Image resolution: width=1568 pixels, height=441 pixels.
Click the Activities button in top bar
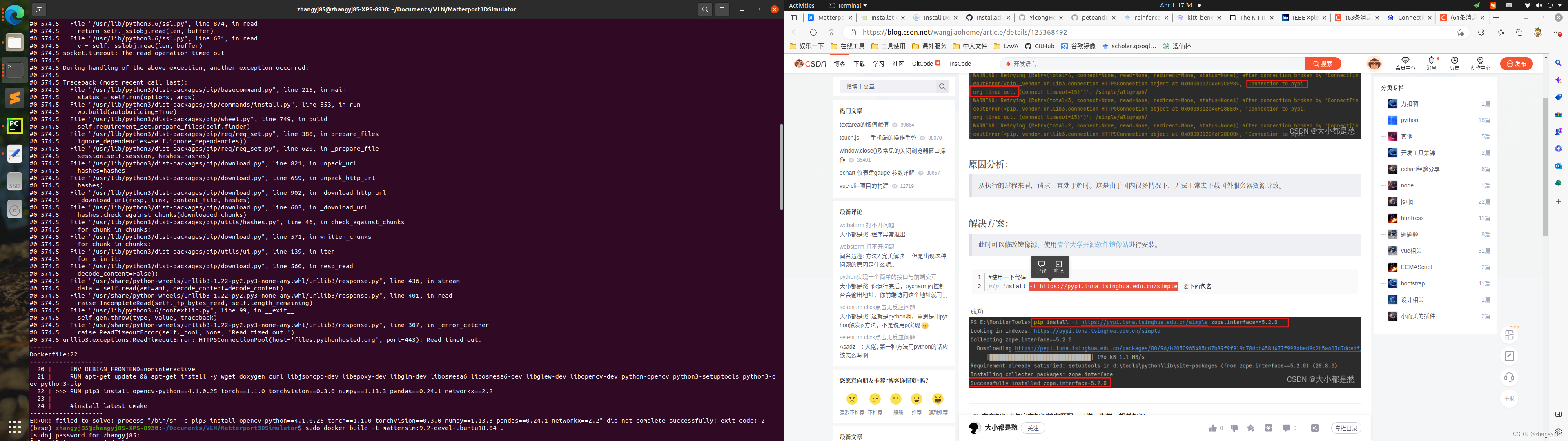pos(802,5)
